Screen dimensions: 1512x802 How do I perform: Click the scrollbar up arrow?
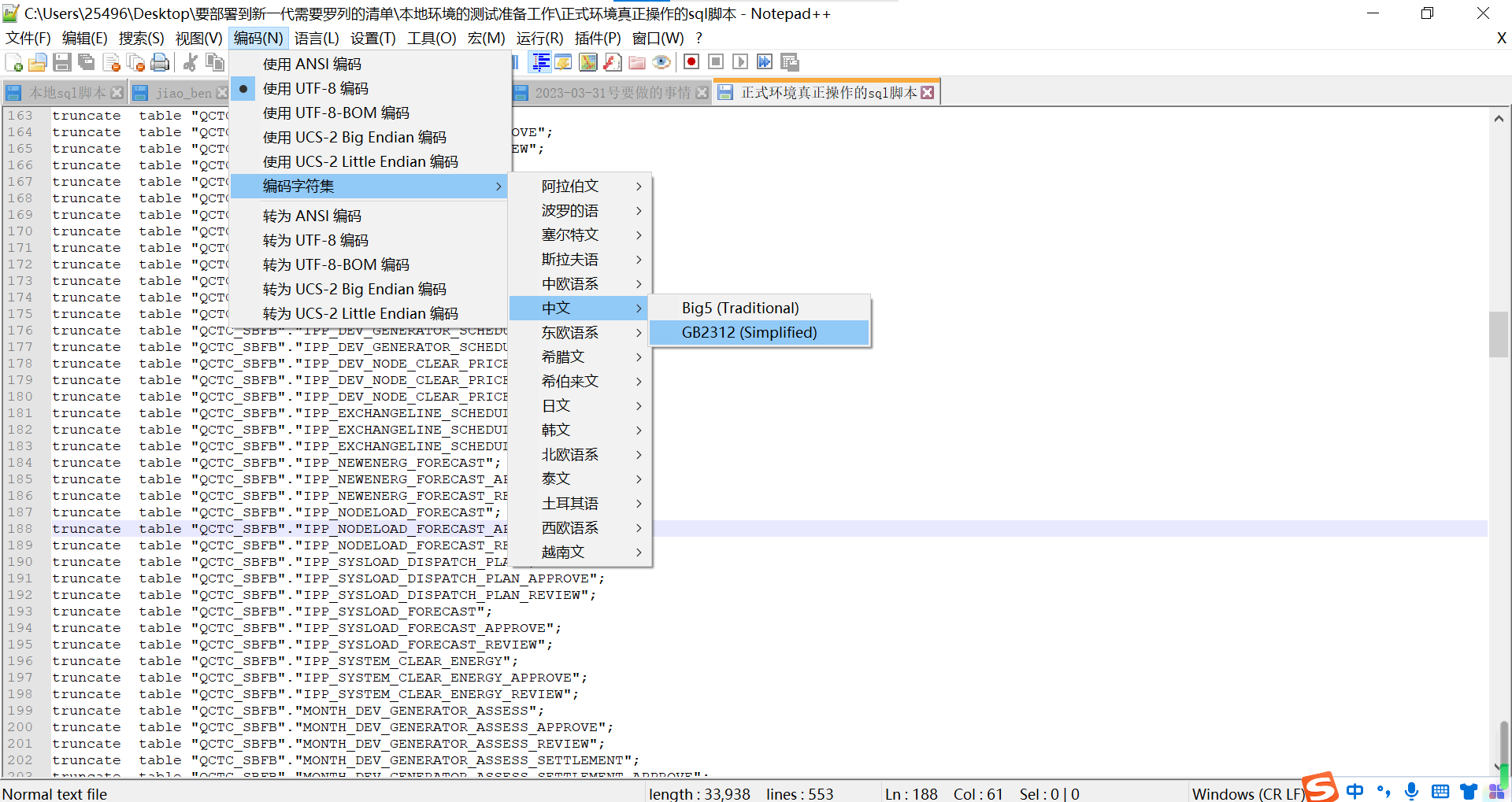click(1499, 119)
